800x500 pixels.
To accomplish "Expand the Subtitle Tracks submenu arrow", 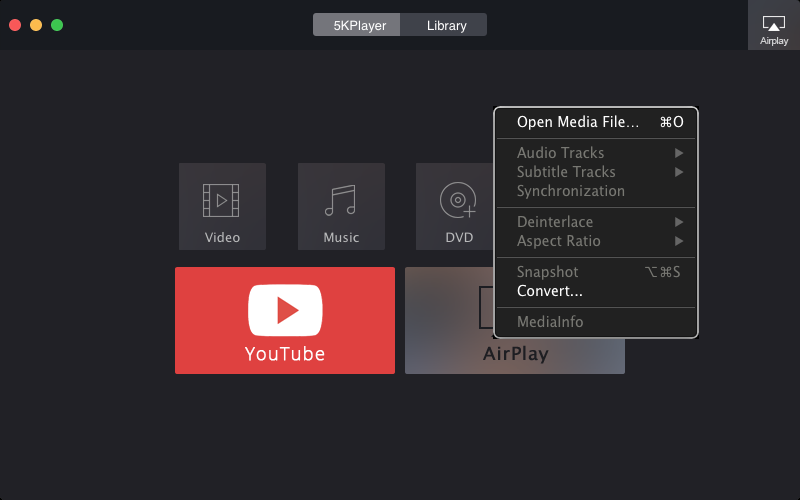I will coord(679,172).
